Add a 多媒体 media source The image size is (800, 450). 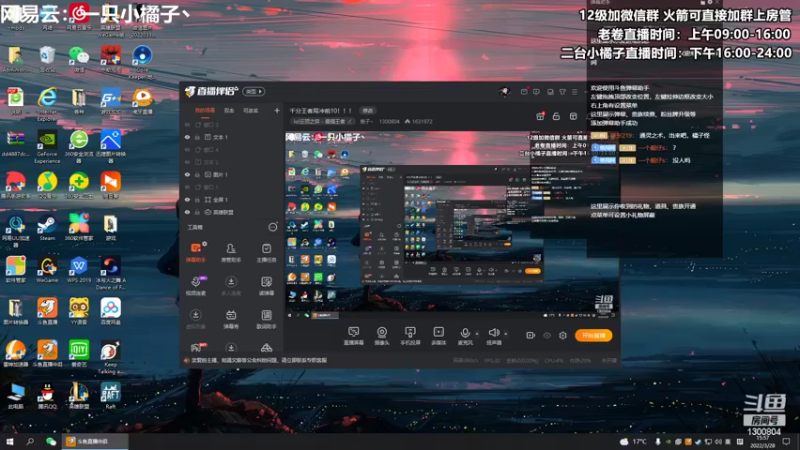[x=439, y=336]
